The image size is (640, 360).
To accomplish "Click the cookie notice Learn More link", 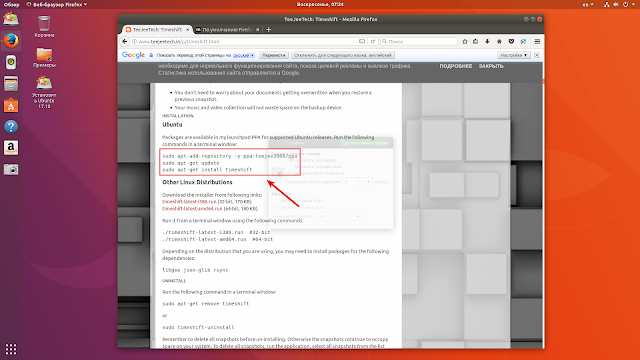I will tap(456, 66).
